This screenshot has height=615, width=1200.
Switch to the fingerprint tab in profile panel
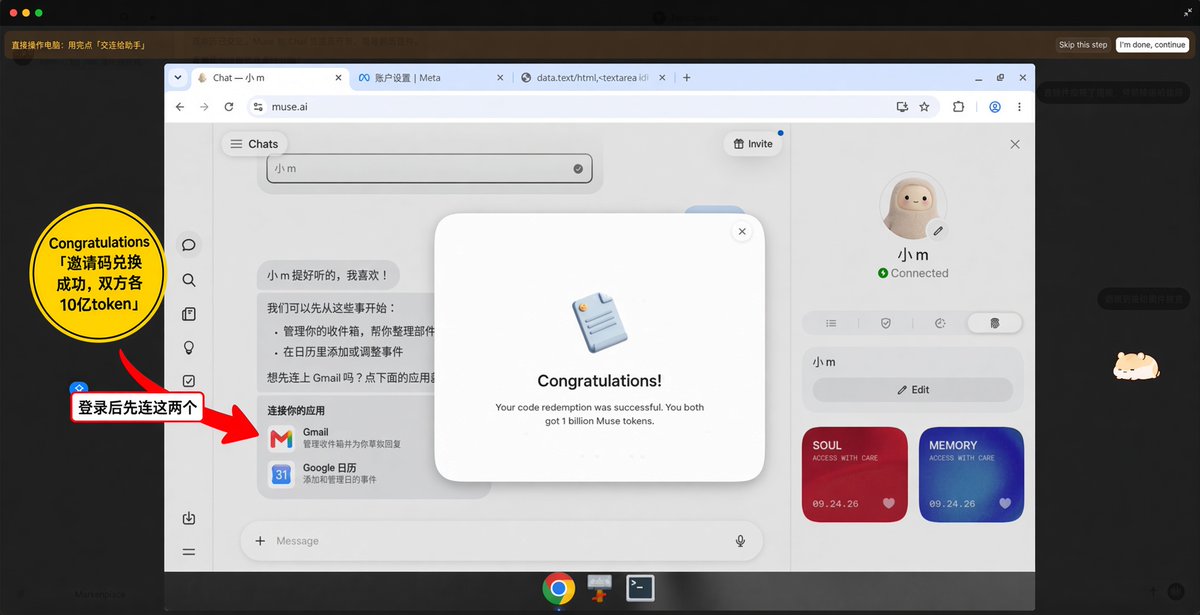tap(994, 323)
